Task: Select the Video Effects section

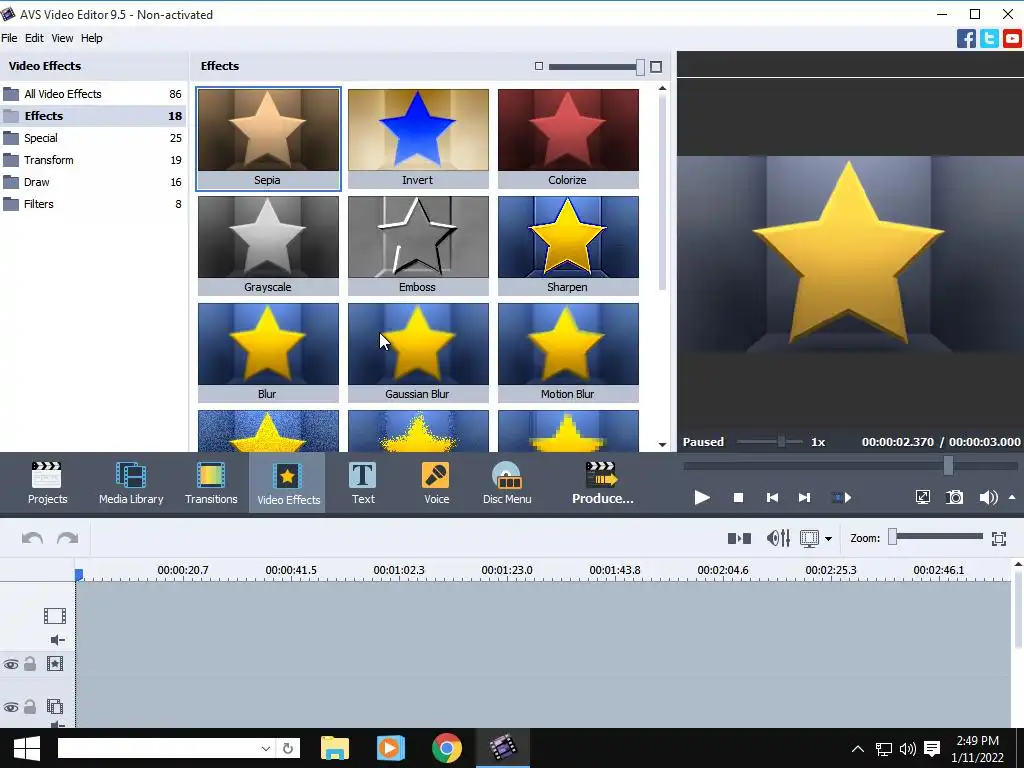Action: (x=288, y=483)
